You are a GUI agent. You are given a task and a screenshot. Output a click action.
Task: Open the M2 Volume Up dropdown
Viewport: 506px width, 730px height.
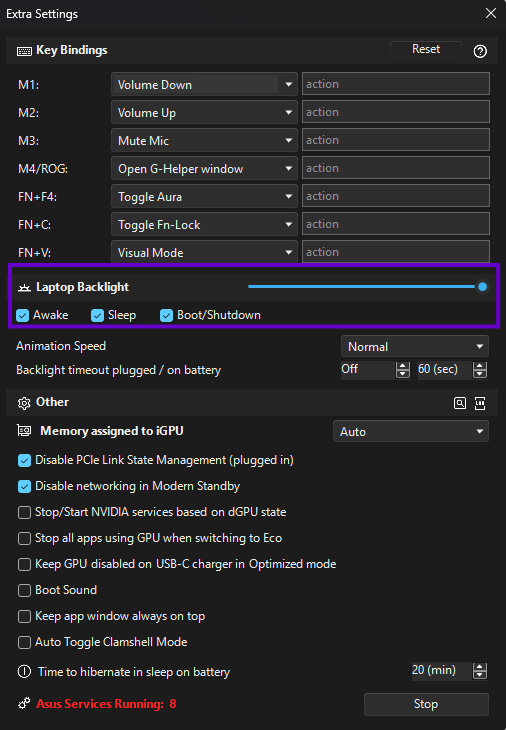pyautogui.click(x=204, y=112)
